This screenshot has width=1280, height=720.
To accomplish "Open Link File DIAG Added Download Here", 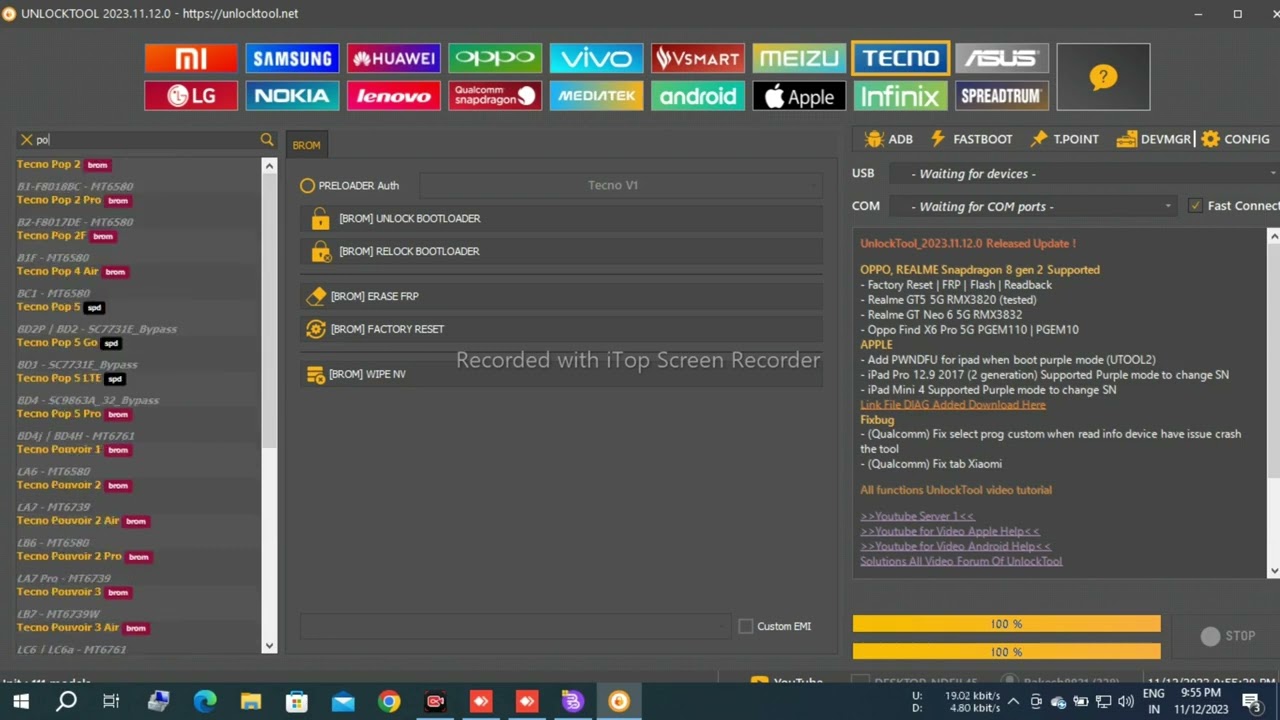I will pos(953,405).
